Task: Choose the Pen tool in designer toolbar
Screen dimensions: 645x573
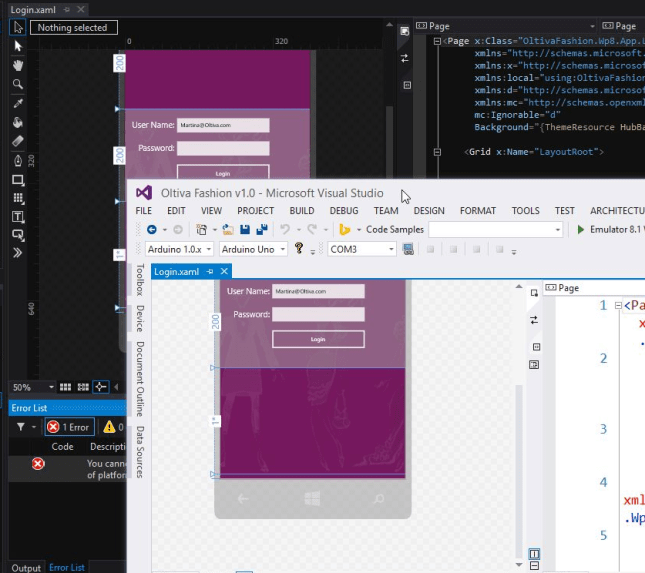Action: [18, 160]
